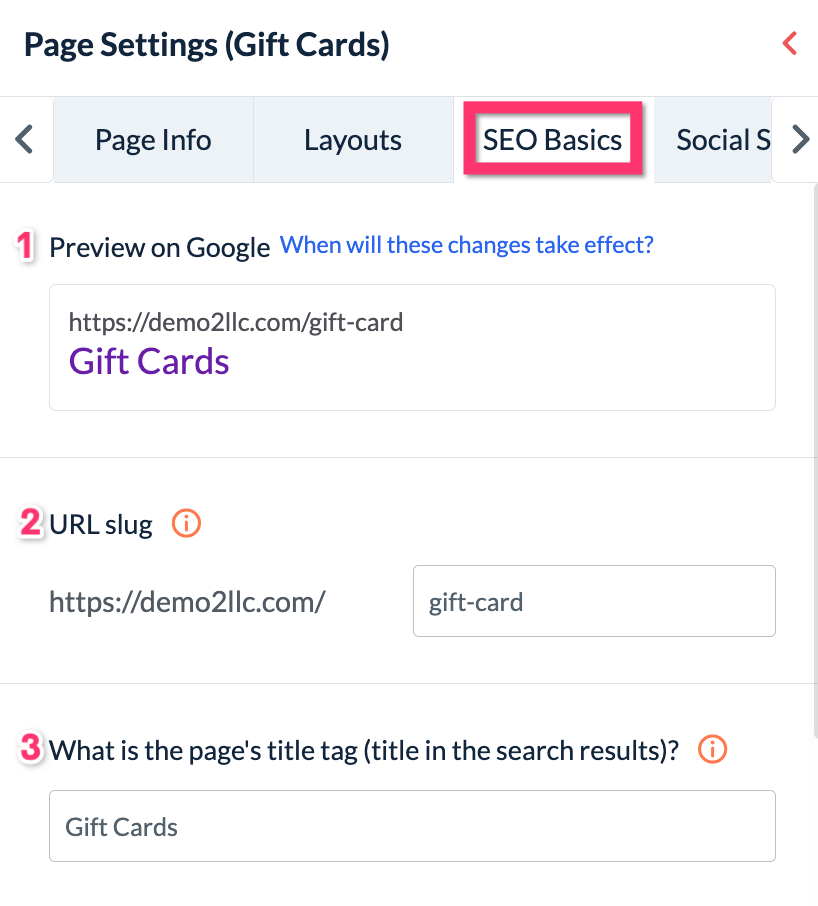Click the Preview on Google label
The height and width of the screenshot is (906, 818).
(160, 247)
